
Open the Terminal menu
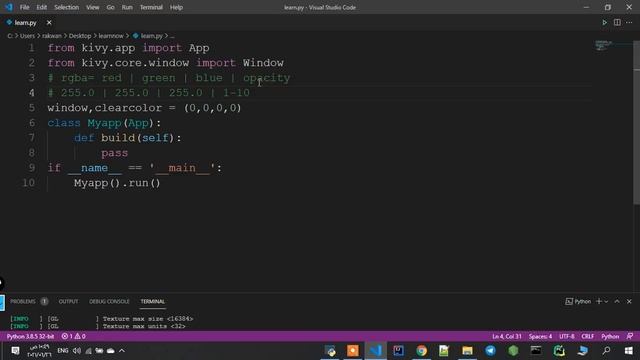point(151,7)
